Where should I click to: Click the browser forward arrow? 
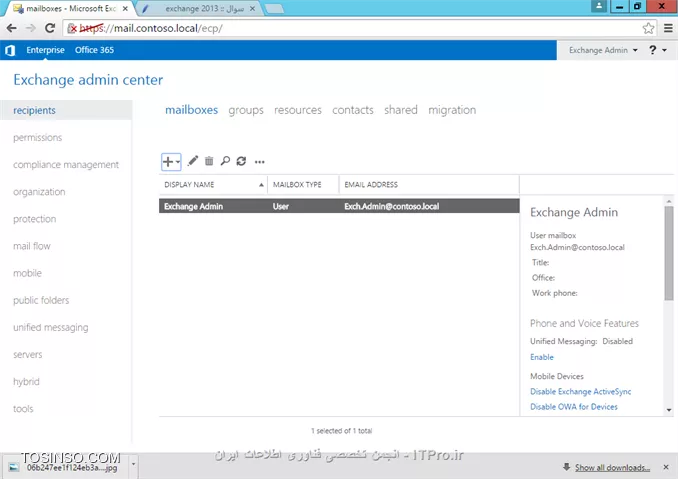31,28
